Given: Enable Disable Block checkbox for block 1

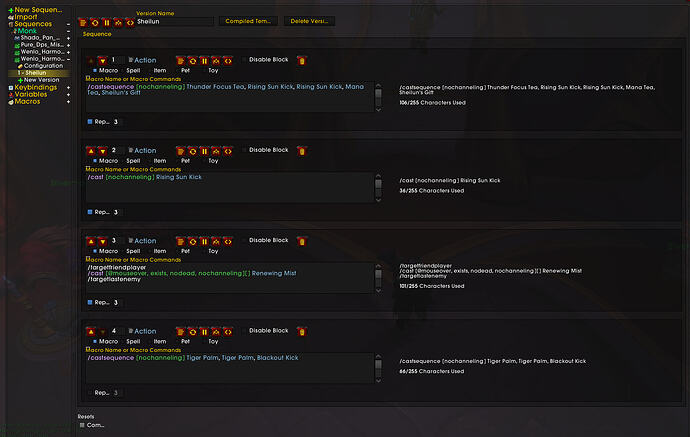Looking at the screenshot, I should tap(242, 61).
